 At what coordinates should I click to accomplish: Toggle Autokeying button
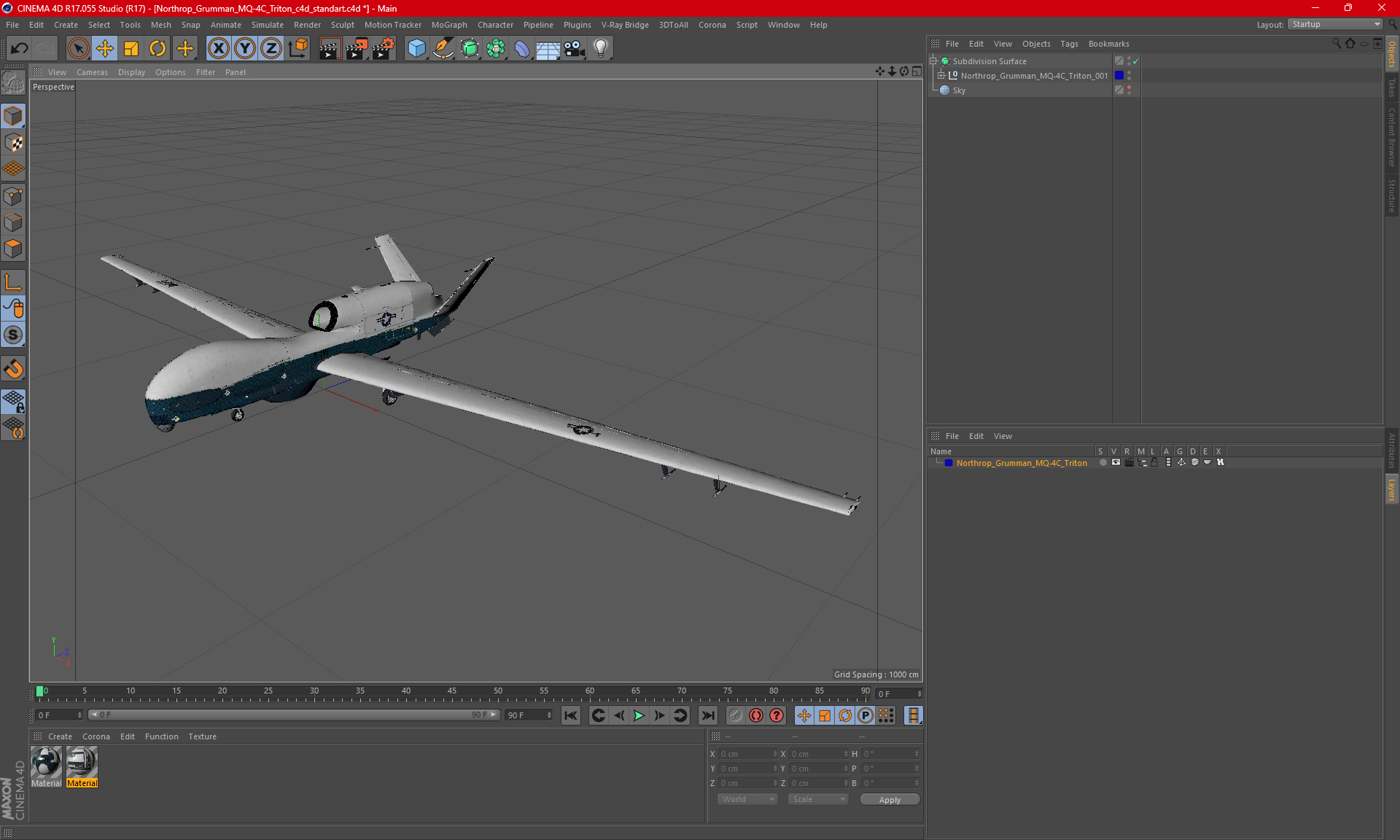[x=756, y=715]
